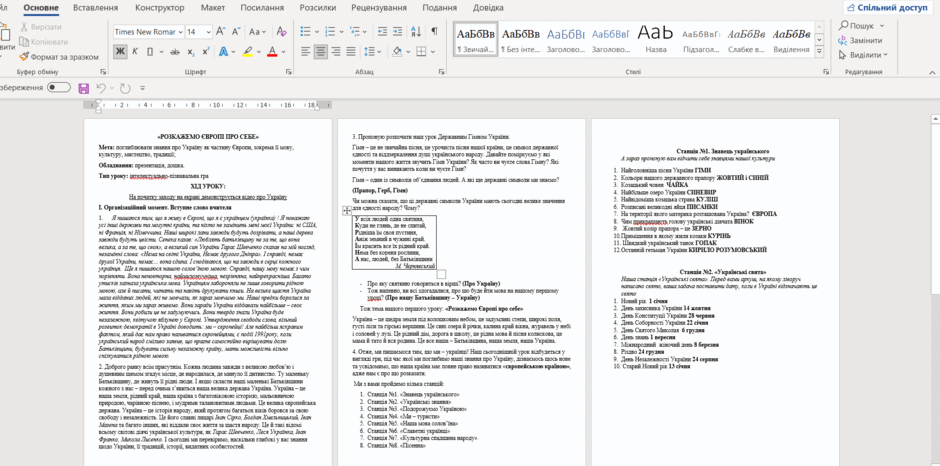The width and height of the screenshot is (940, 466).
Task: Open the Рецензування ribbon tab
Action: (x=379, y=8)
